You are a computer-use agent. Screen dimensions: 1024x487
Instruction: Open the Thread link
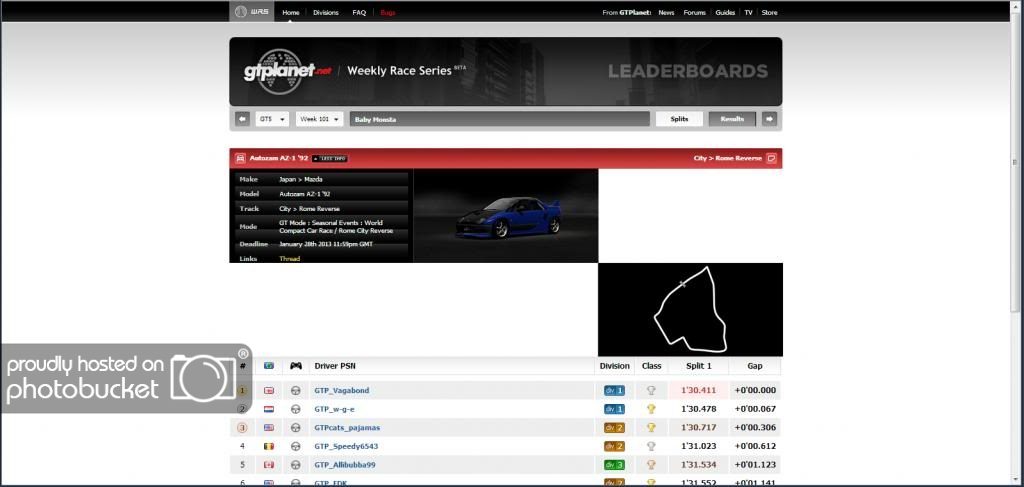[289, 259]
